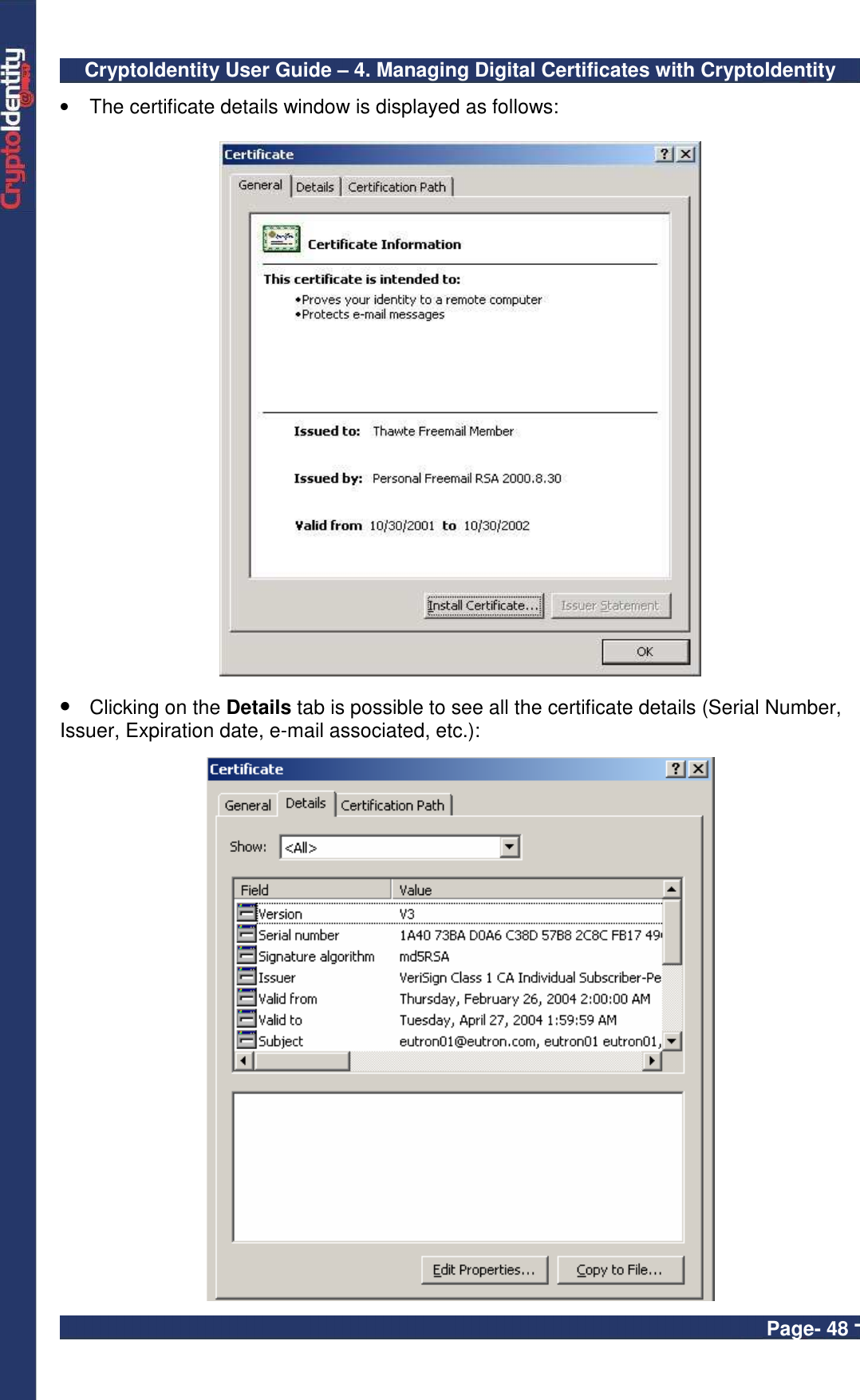860x1400 pixels.
Task: Click value Tuesday, April 27, 2004 1:59:59 AM
Action: [x=508, y=1019]
